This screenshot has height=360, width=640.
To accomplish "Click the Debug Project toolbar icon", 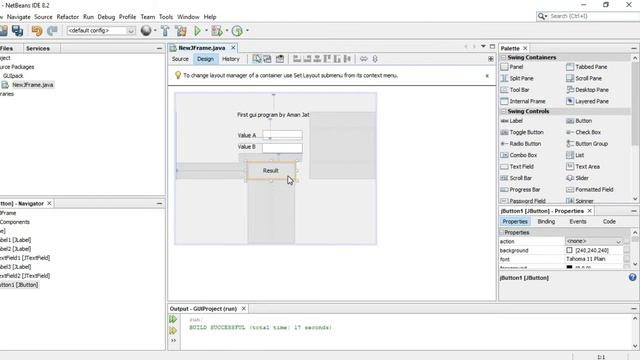I will click(x=217, y=31).
